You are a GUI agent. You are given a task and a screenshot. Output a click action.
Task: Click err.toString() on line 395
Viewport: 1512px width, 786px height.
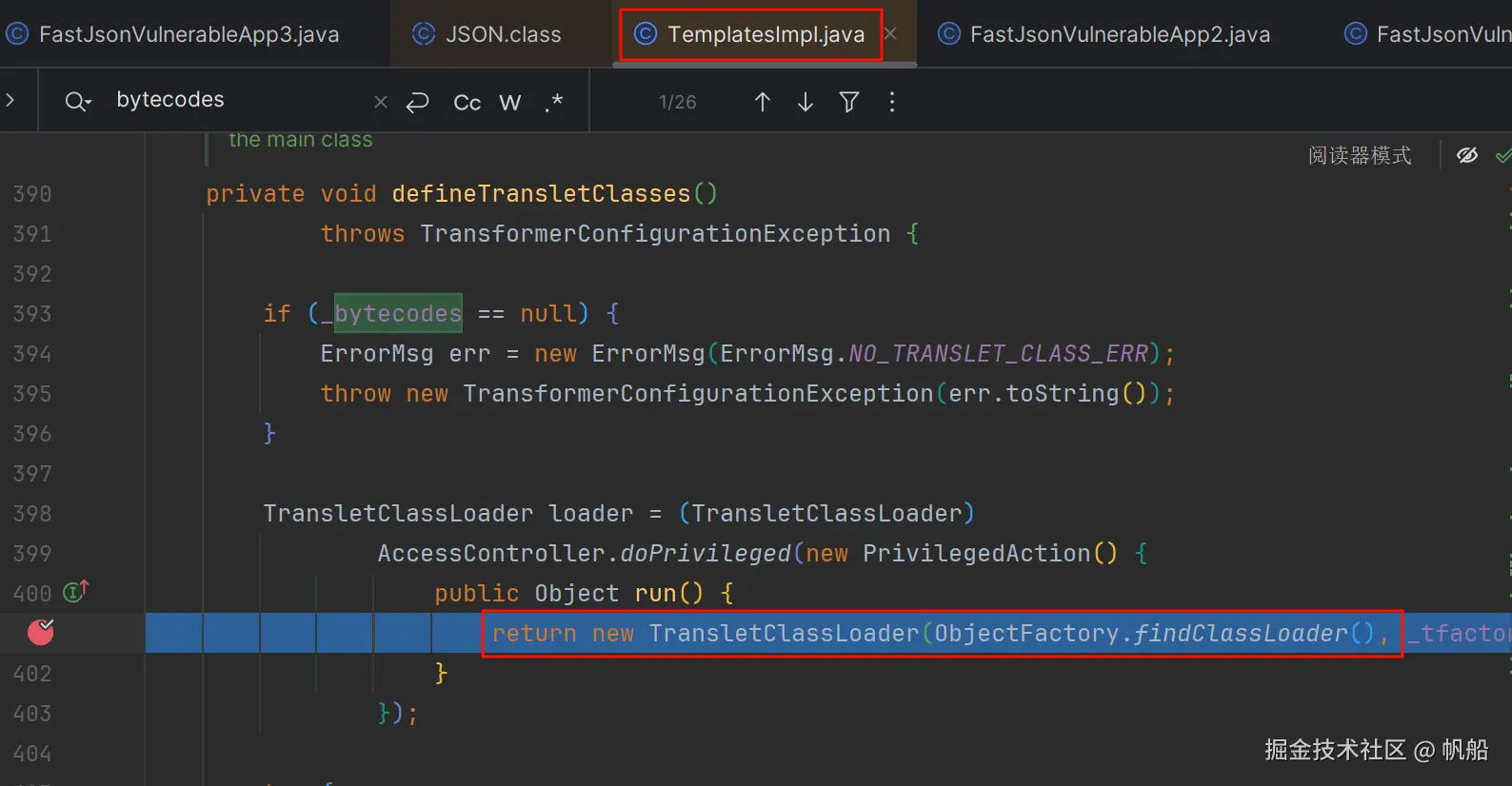(1047, 394)
